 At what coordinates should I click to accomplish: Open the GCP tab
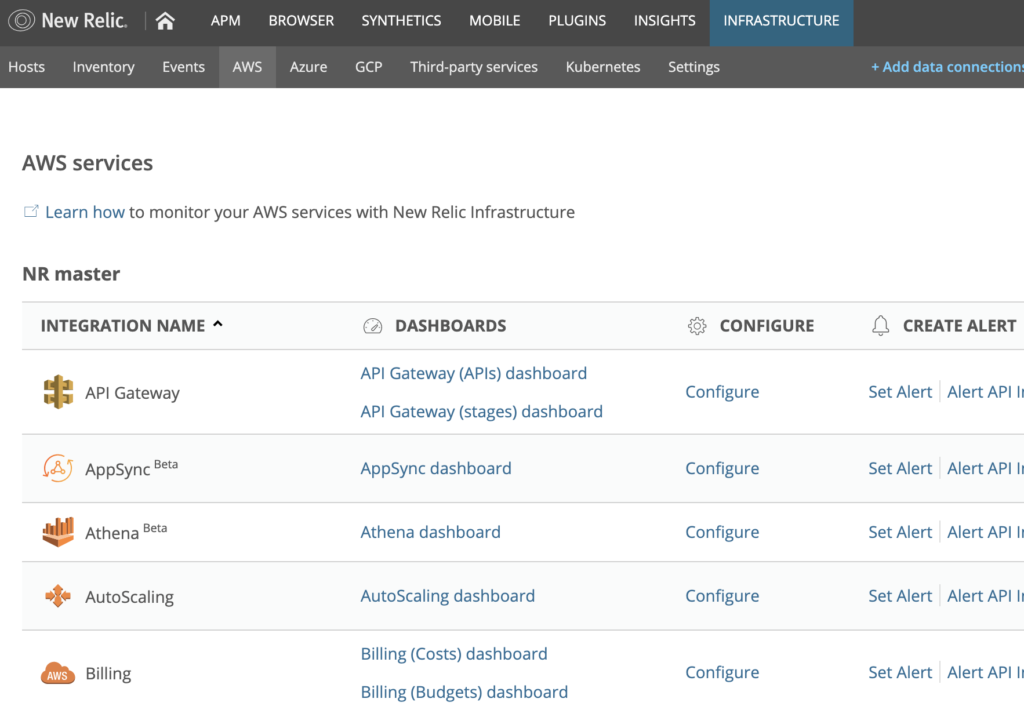pos(368,67)
